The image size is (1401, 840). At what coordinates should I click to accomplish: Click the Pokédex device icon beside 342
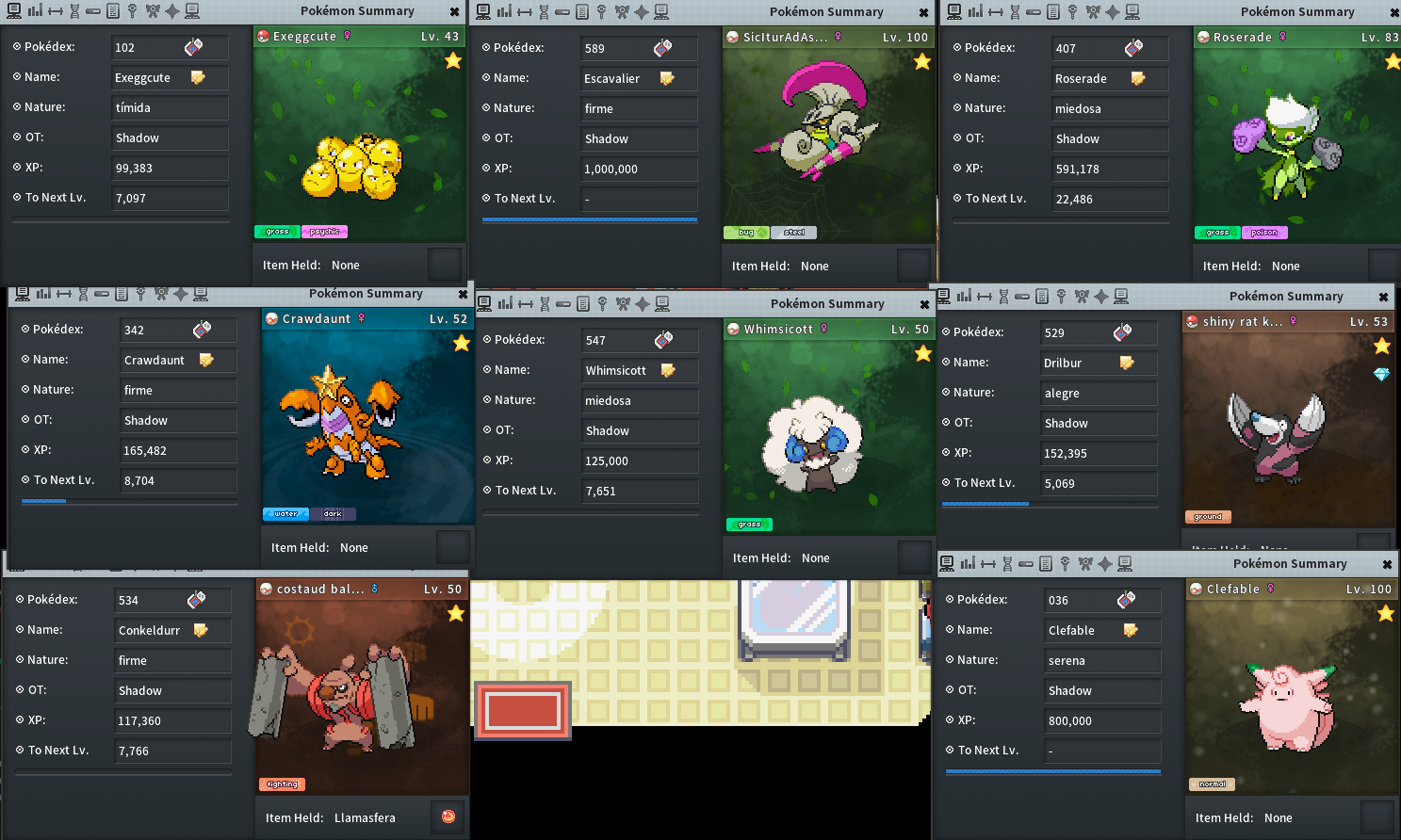click(x=202, y=330)
